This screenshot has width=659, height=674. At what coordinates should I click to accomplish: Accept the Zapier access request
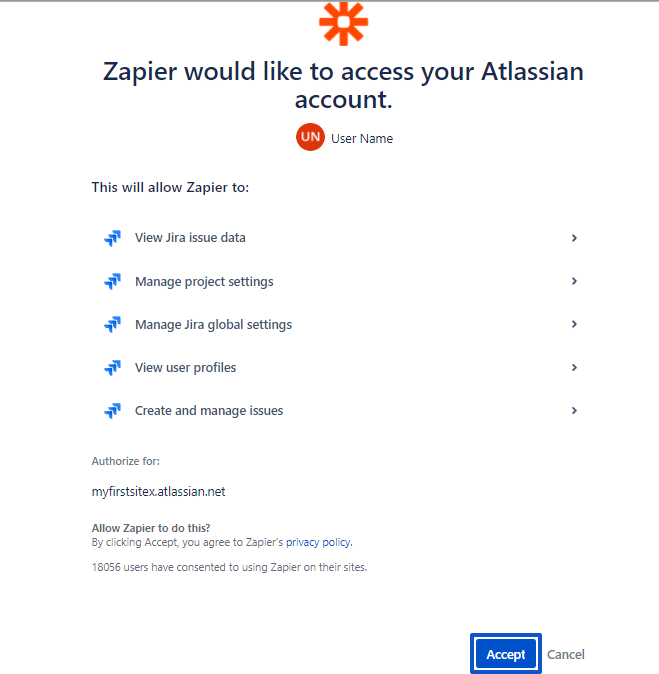click(x=506, y=654)
